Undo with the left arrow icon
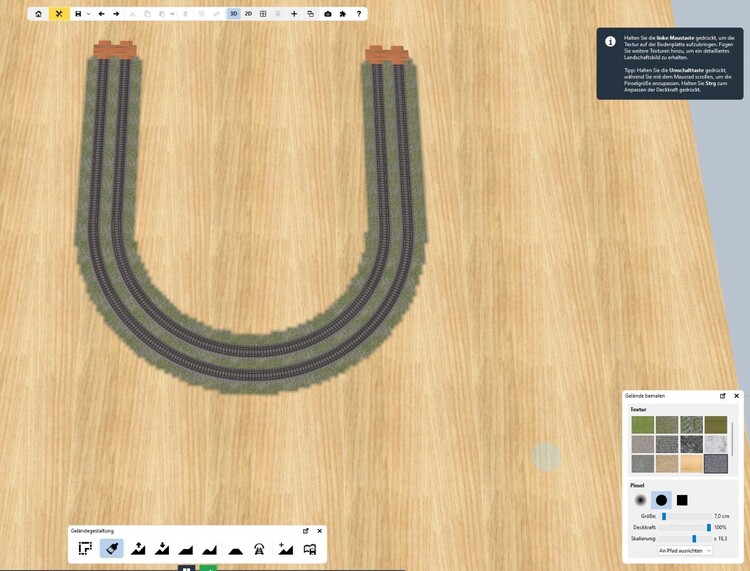 (101, 14)
